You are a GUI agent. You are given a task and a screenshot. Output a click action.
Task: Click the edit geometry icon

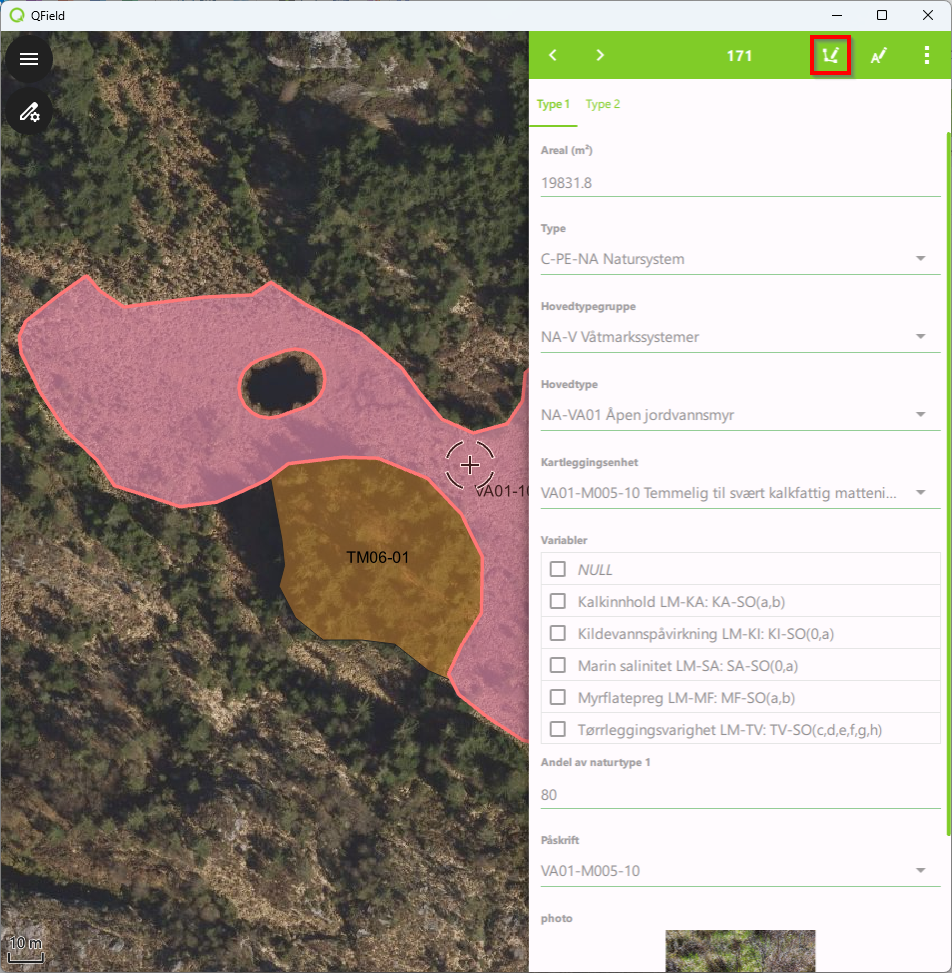pyautogui.click(x=830, y=56)
